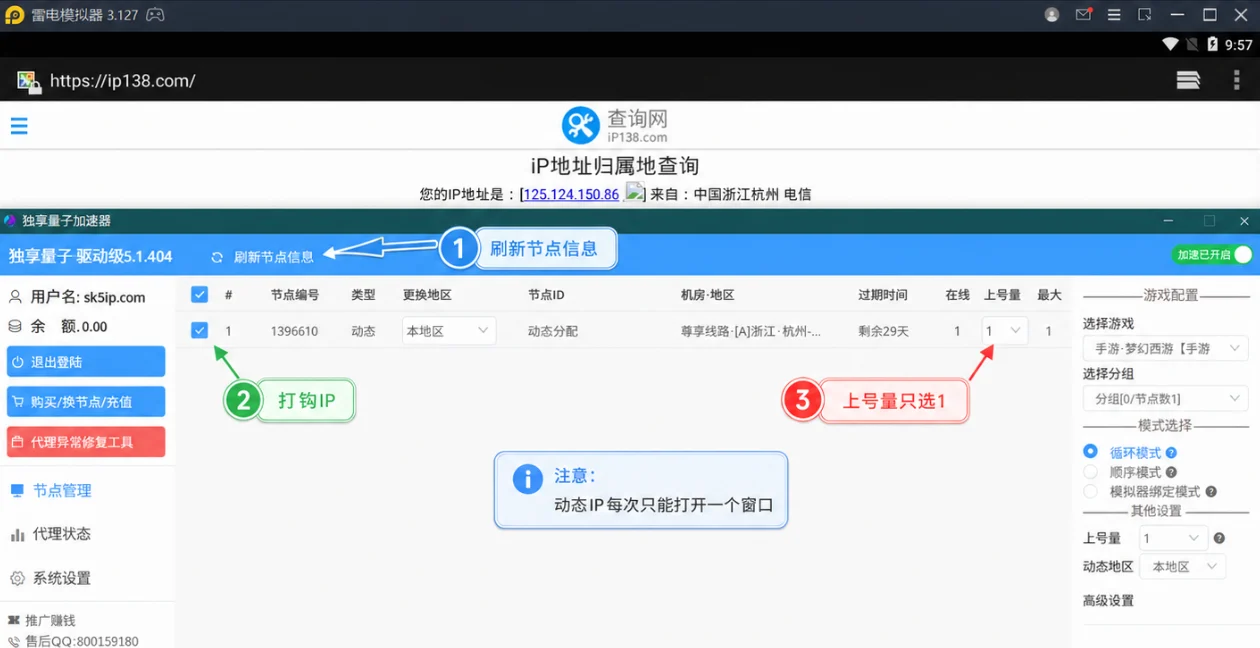Viewport: 1260px width, 648px height.
Task: Click the 节点编号 column header
Action: (x=296, y=295)
